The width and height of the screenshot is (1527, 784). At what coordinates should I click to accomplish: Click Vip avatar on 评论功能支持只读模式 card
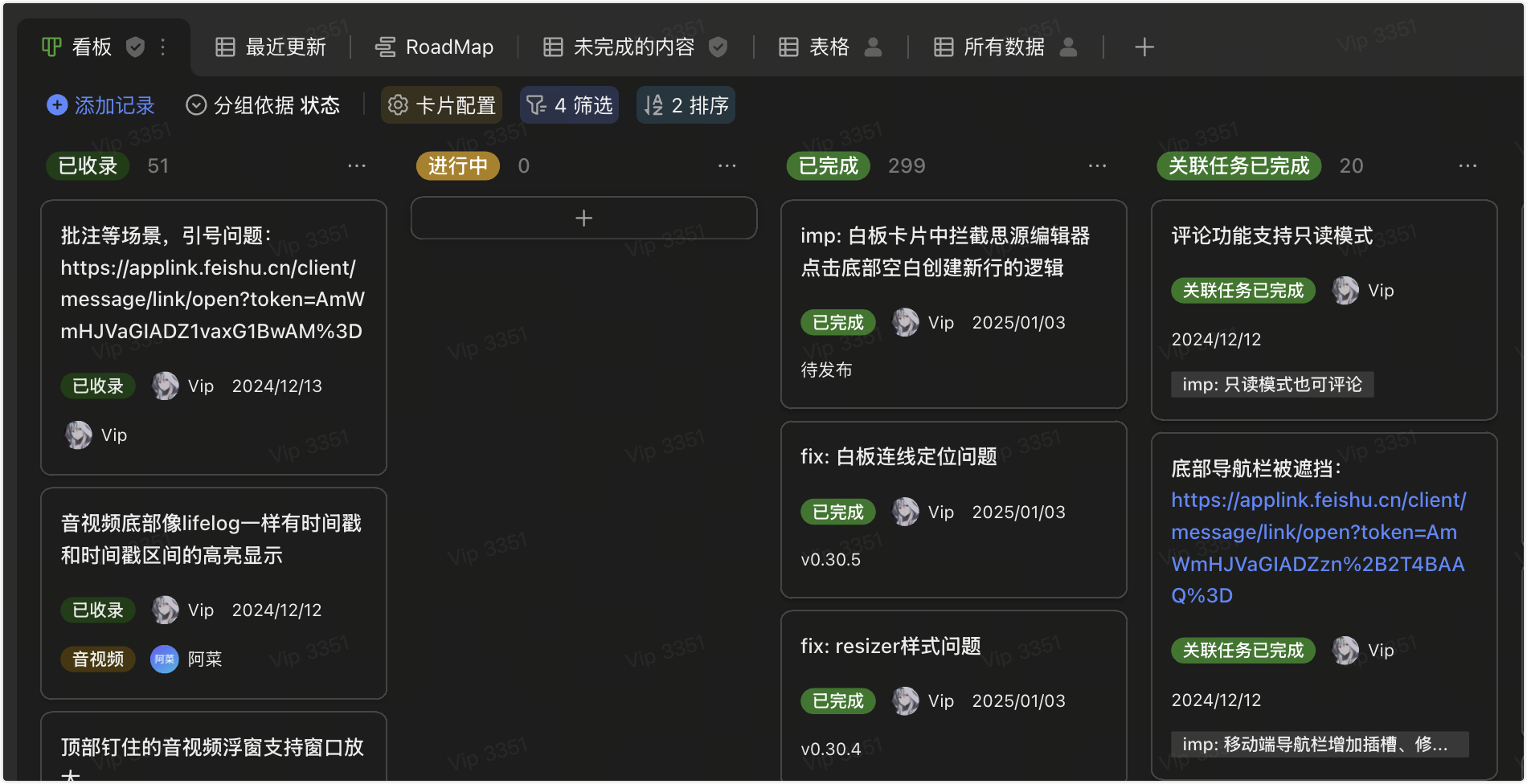tap(1345, 290)
